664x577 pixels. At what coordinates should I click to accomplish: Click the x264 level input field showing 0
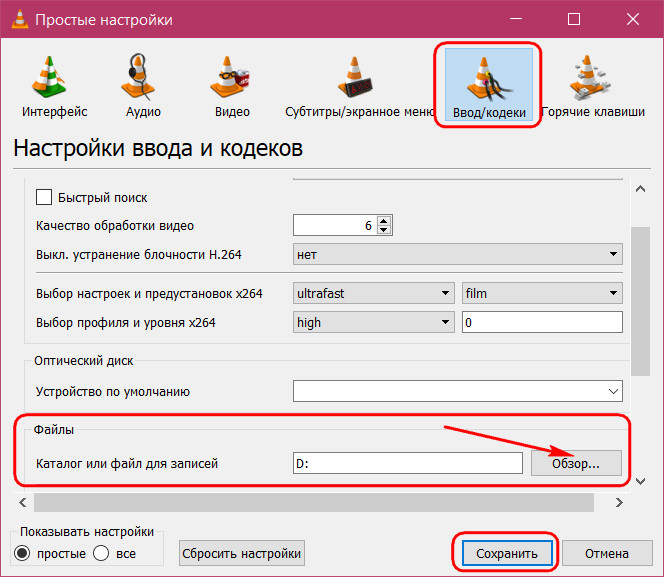542,322
